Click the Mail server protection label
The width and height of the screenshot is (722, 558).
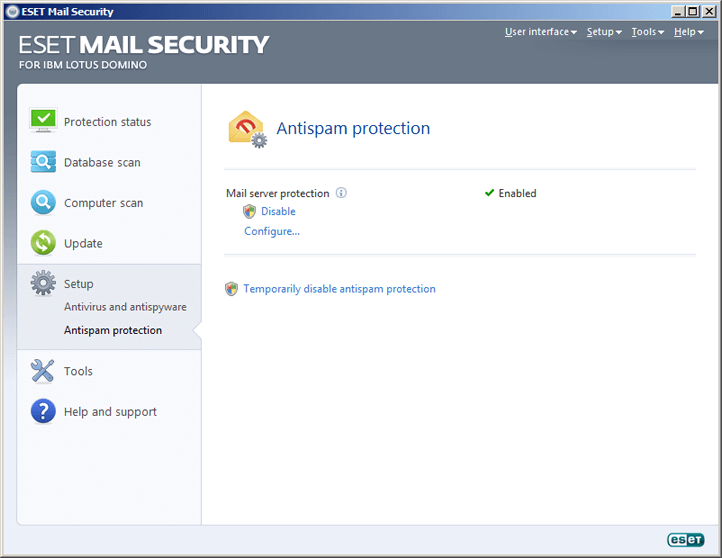click(x=278, y=193)
